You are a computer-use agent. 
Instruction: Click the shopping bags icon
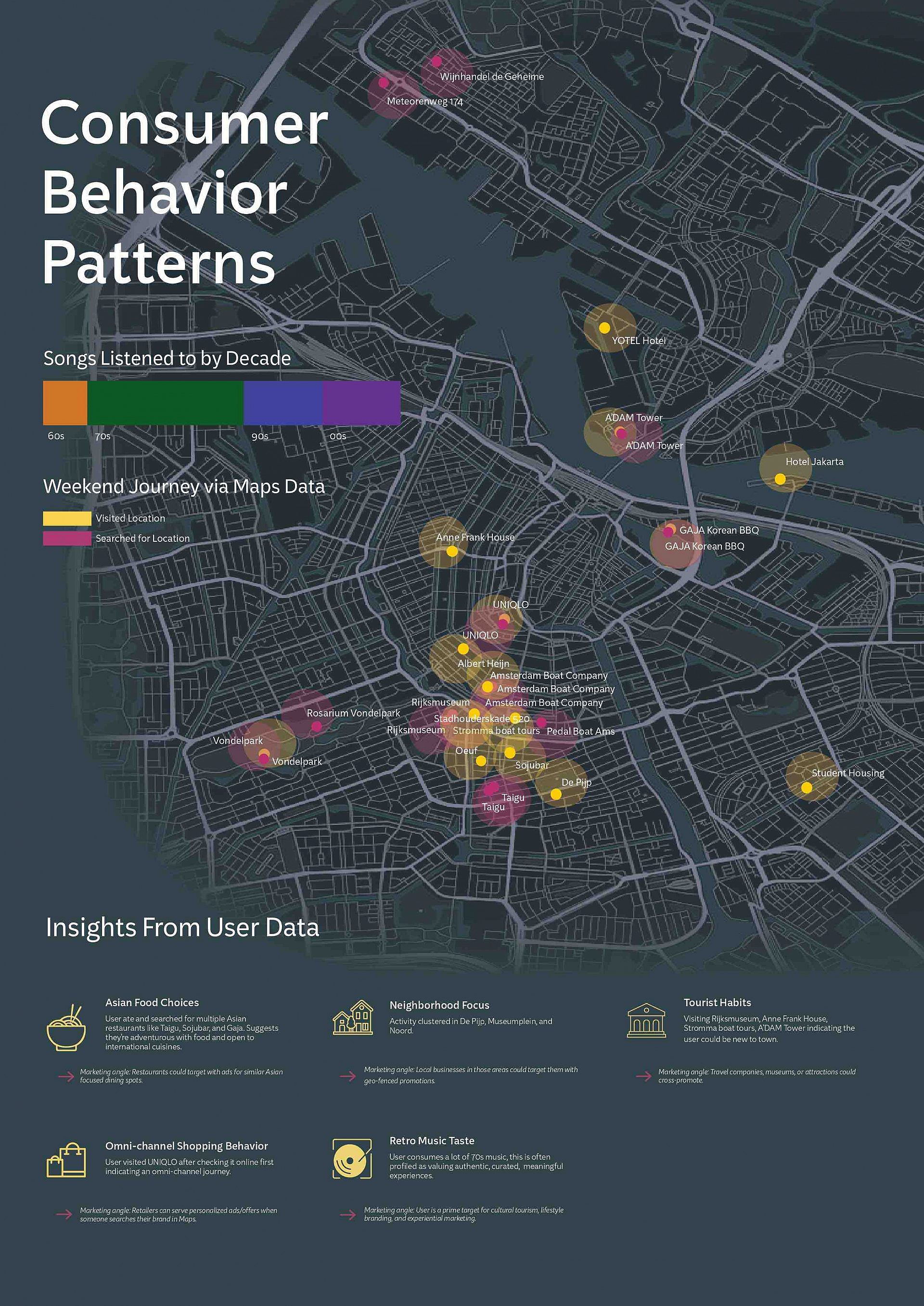(66, 1160)
